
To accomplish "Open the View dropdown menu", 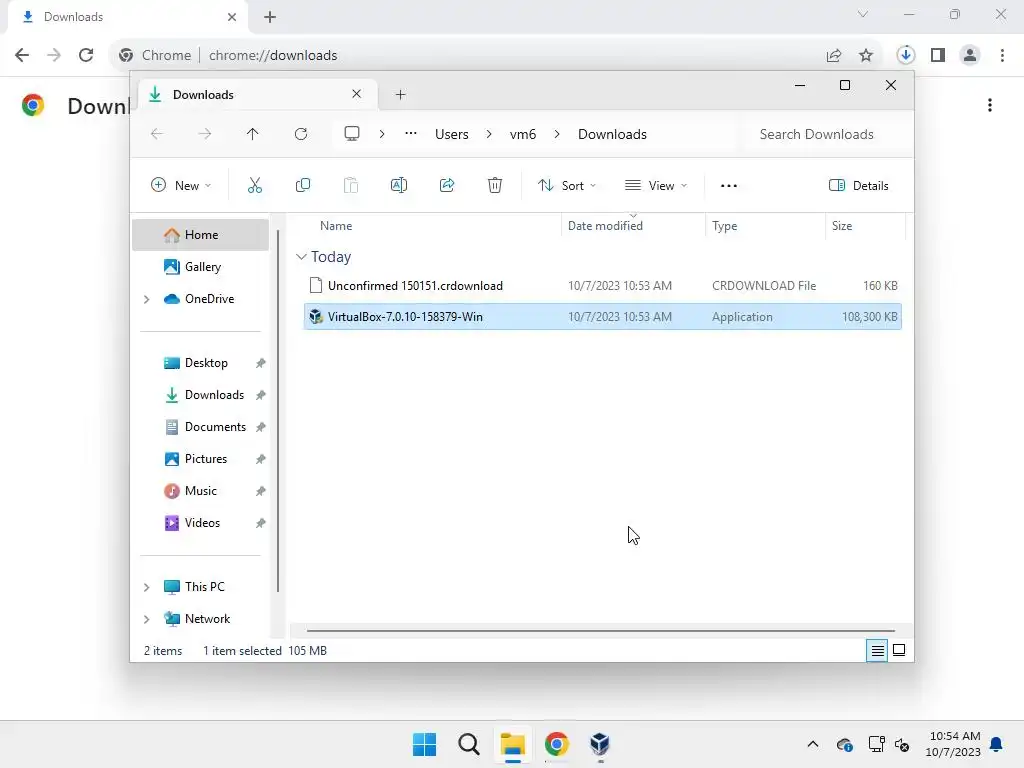I will pos(656,185).
